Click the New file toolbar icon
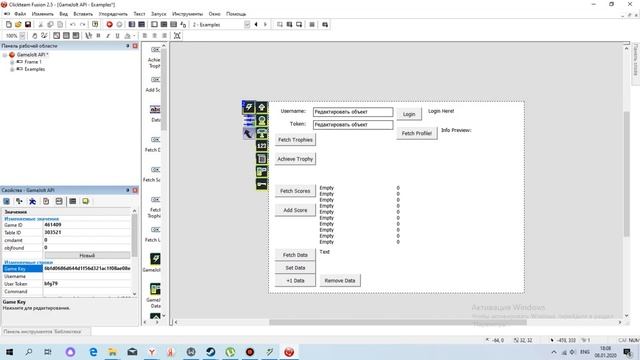This screenshot has height=360, width=640. 9,24
